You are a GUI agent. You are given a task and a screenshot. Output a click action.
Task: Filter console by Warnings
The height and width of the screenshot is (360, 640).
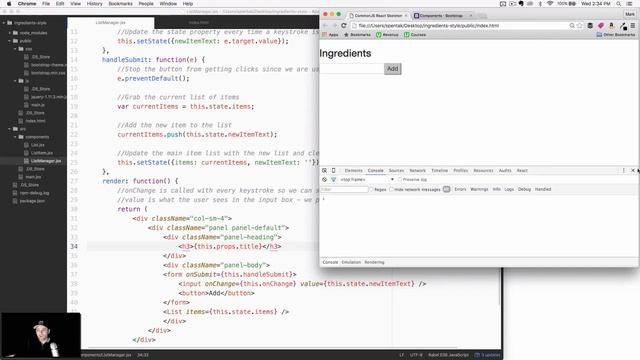click(479, 189)
